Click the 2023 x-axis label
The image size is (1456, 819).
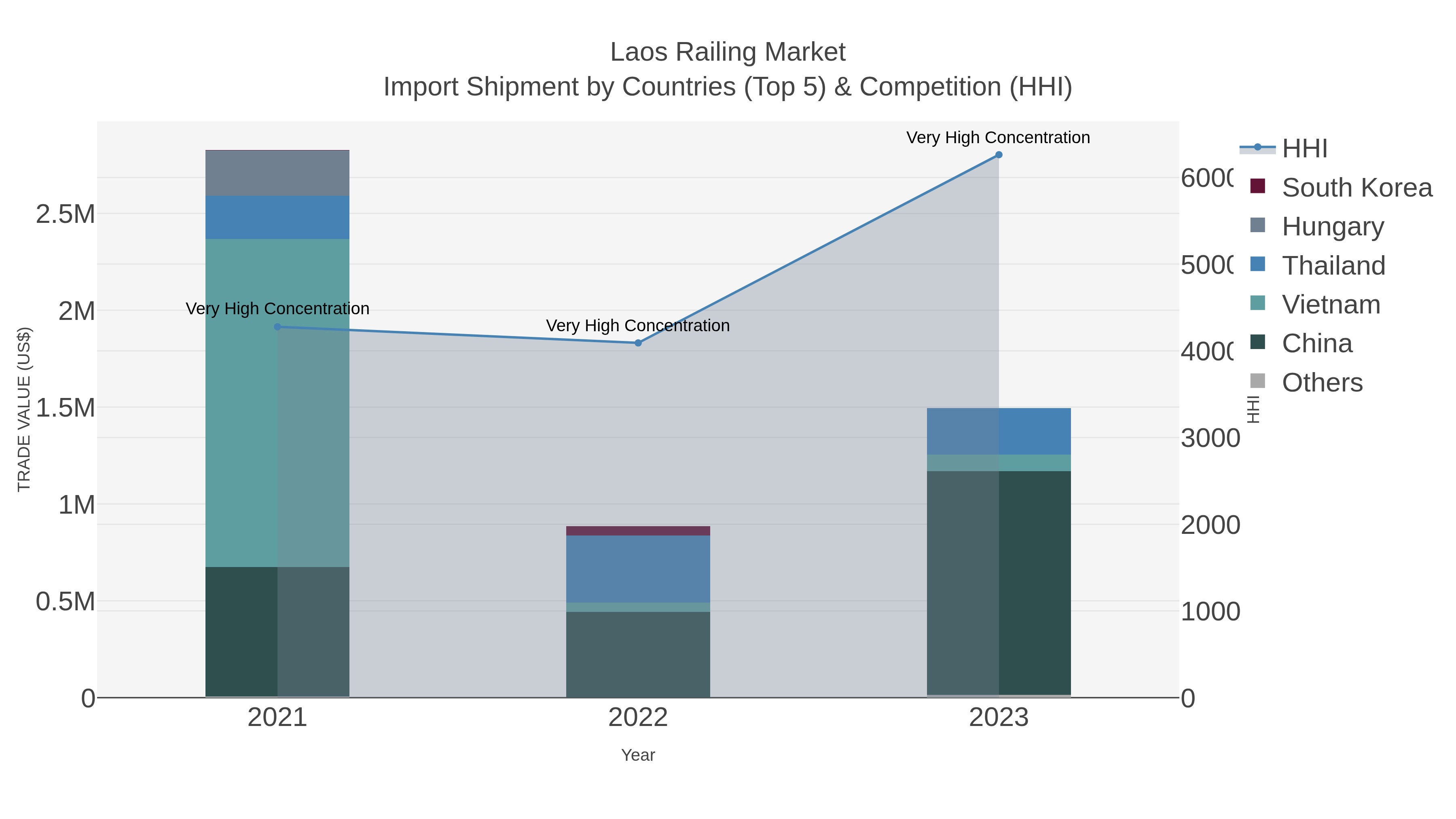point(999,718)
